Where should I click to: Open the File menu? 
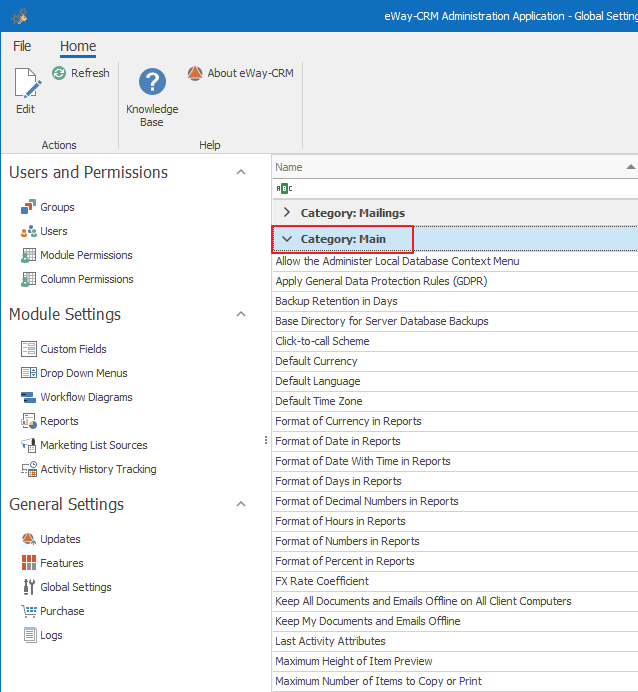point(22,46)
